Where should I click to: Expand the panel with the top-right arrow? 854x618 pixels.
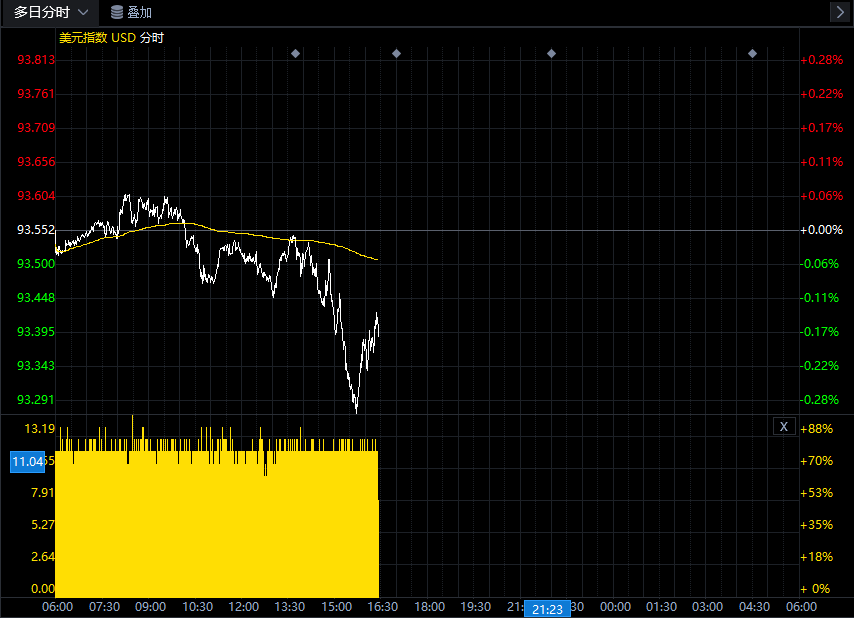click(x=839, y=12)
